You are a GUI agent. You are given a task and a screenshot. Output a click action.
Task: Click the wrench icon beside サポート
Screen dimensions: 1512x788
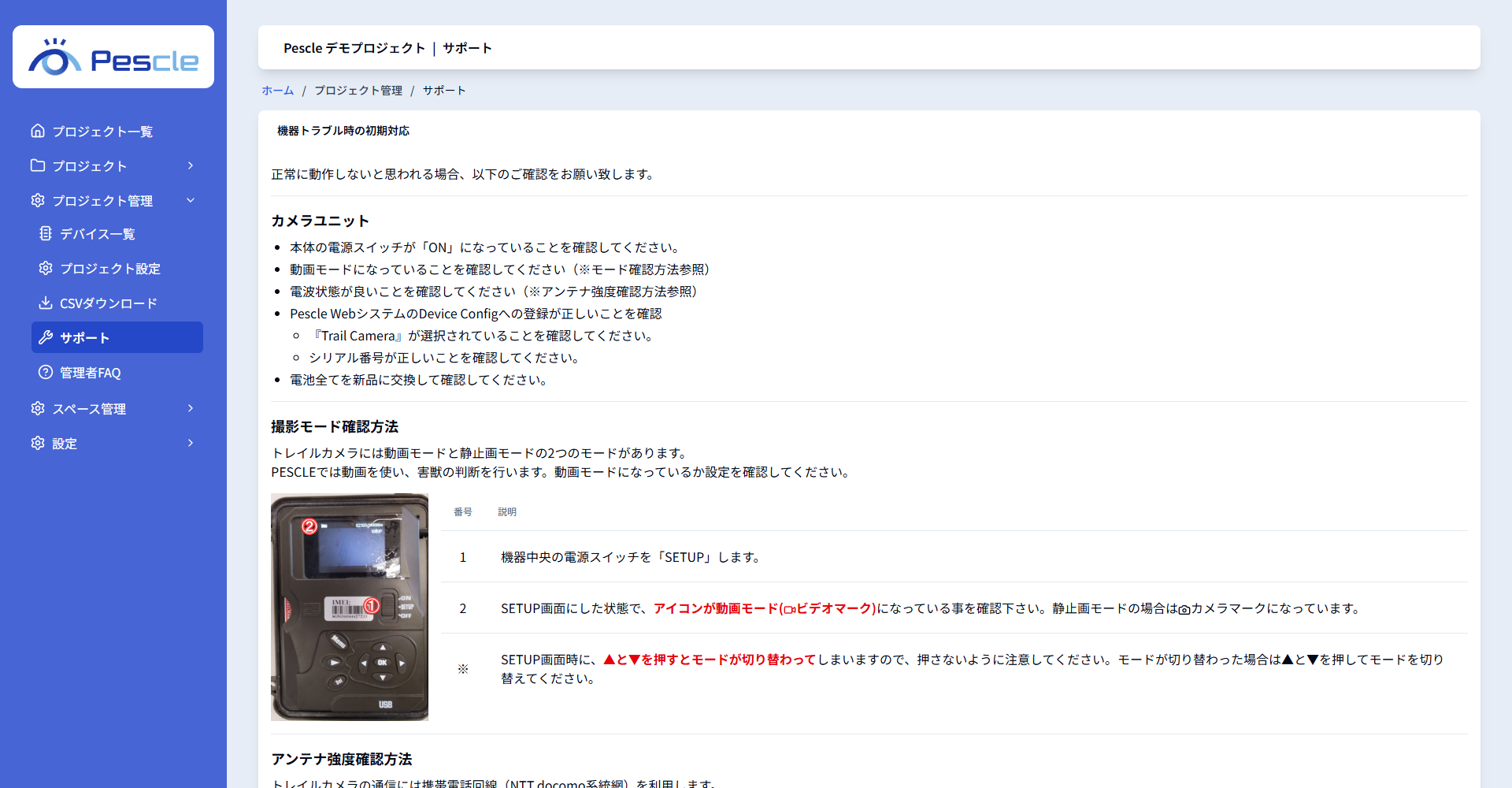[46, 337]
